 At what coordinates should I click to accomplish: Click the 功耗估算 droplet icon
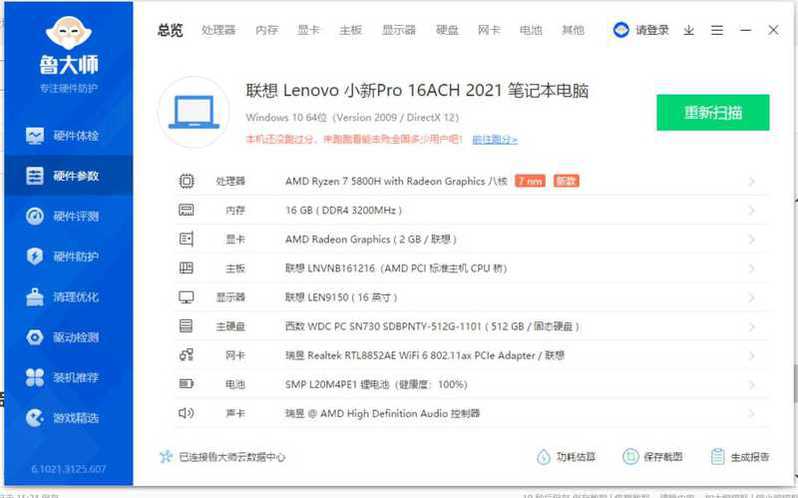click(544, 457)
